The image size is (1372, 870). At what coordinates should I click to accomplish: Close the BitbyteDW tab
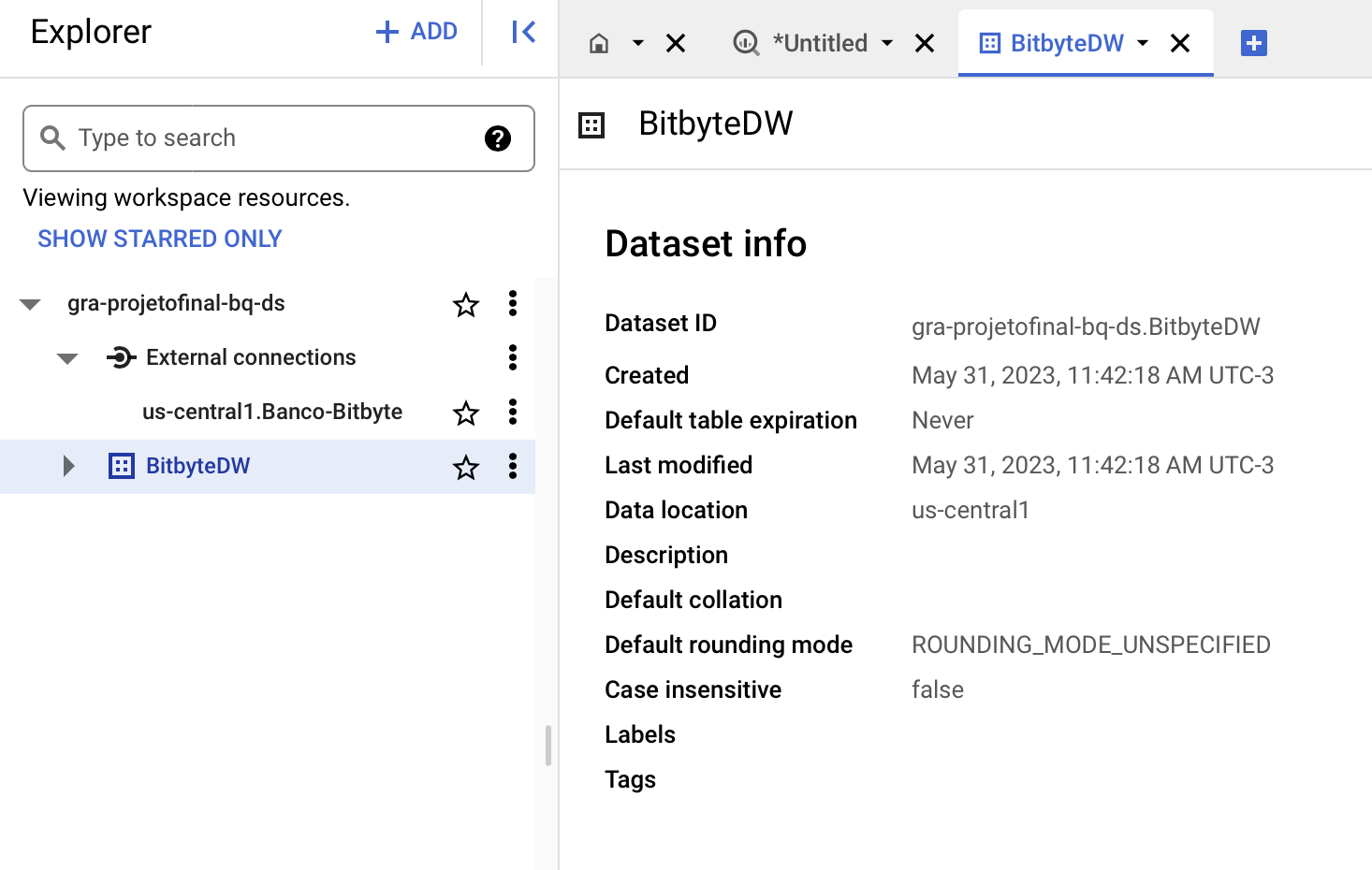[1180, 43]
